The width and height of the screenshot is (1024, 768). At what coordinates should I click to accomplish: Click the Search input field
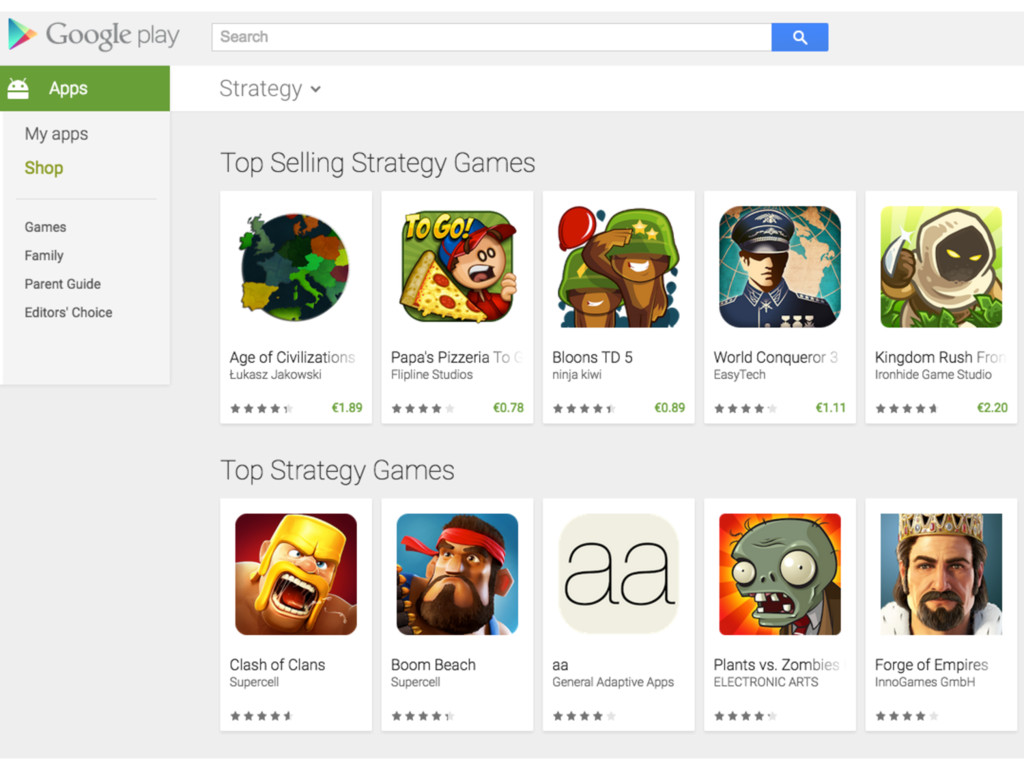point(491,37)
